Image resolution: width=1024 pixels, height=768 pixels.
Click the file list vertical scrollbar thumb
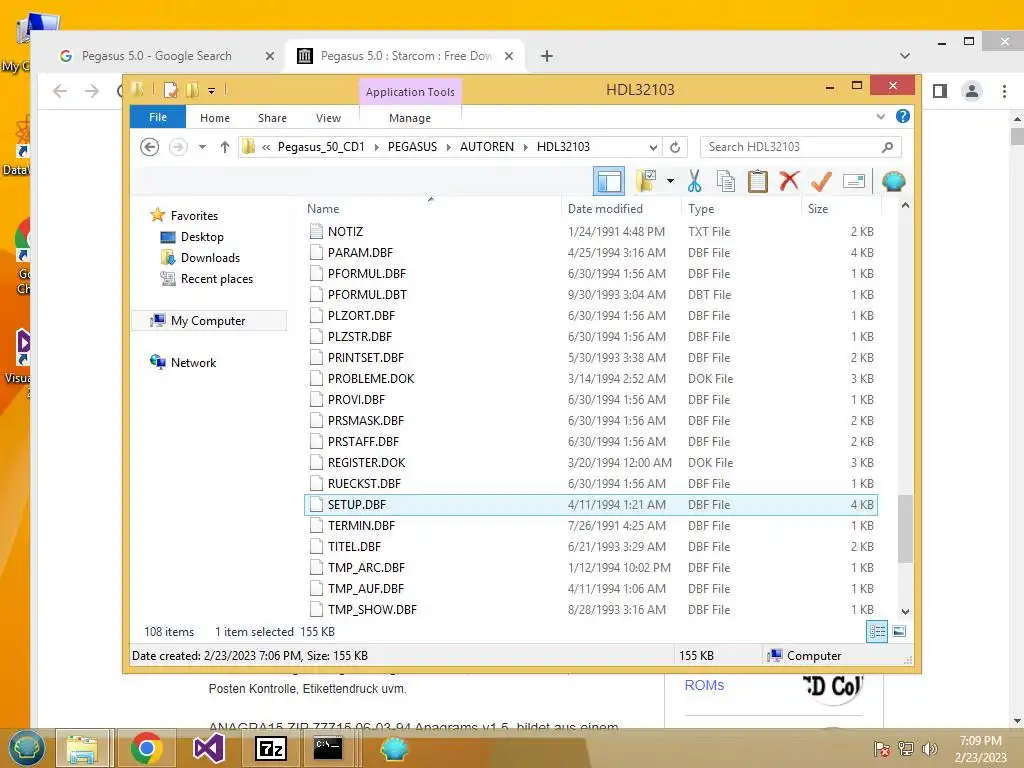coord(905,529)
